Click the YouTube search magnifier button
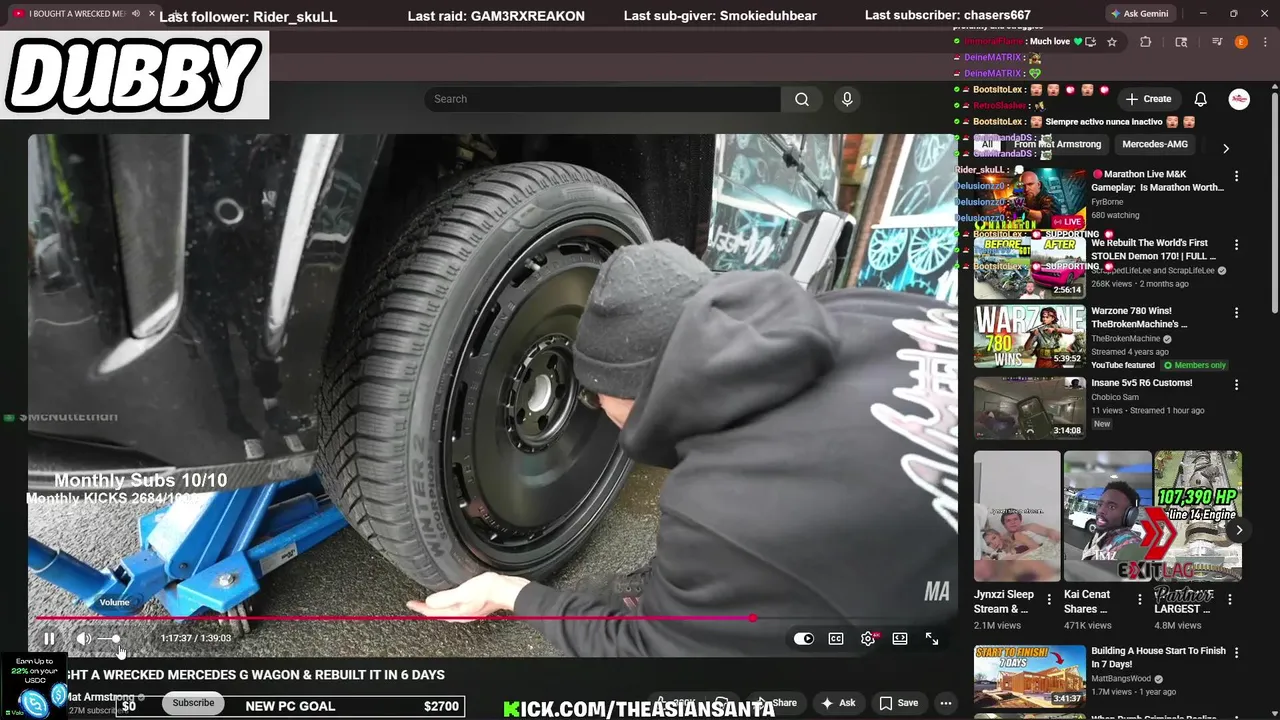Image resolution: width=1280 pixels, height=720 pixels. [x=802, y=99]
